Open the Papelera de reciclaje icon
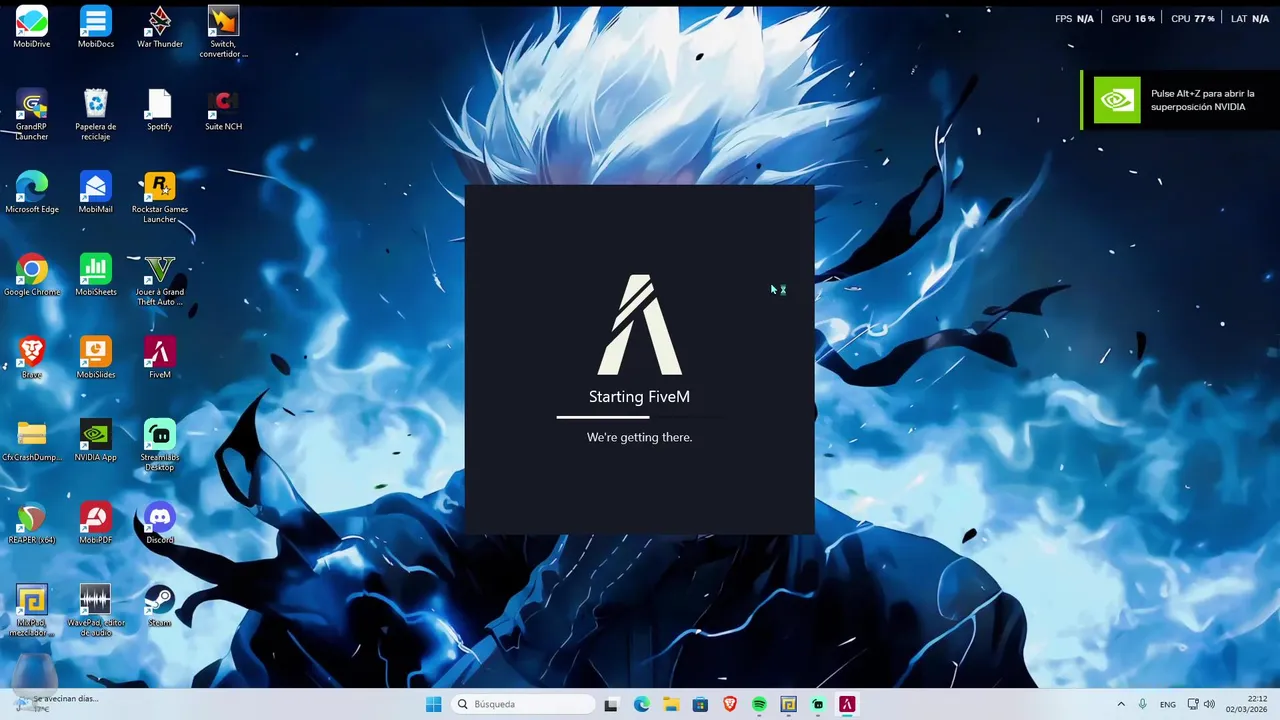The width and height of the screenshot is (1280, 720). click(96, 115)
